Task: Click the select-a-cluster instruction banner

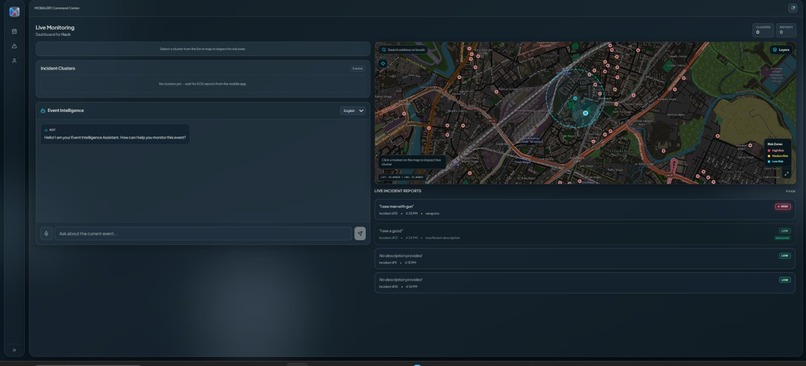Action: coord(203,49)
